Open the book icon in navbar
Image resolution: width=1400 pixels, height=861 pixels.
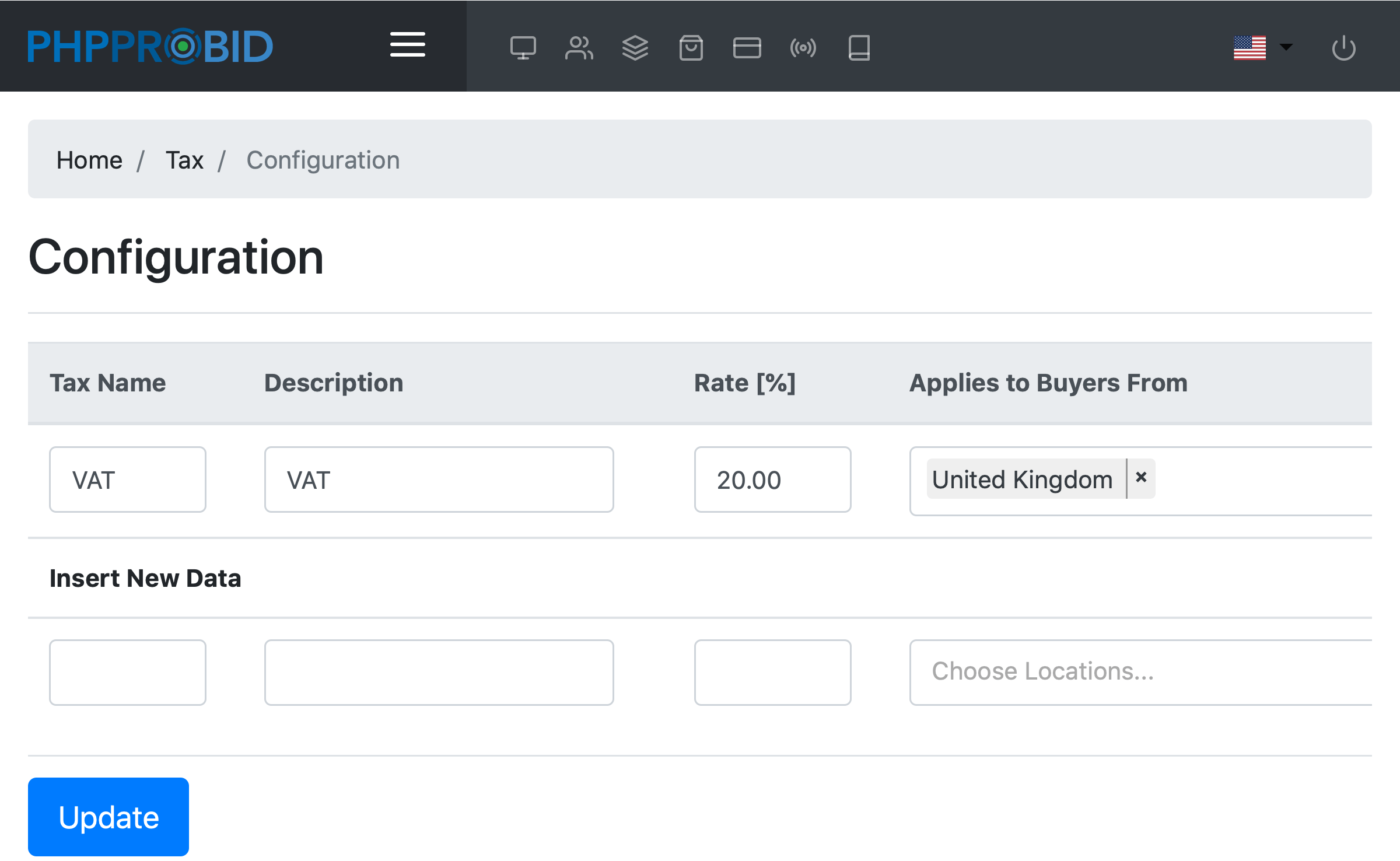coord(859,48)
